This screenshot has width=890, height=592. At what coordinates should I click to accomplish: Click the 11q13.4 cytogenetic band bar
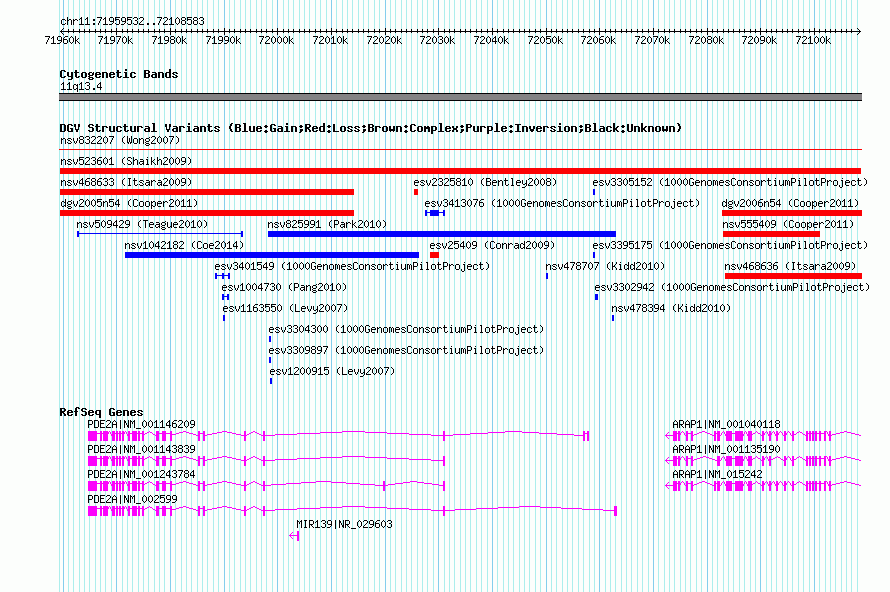coord(460,97)
